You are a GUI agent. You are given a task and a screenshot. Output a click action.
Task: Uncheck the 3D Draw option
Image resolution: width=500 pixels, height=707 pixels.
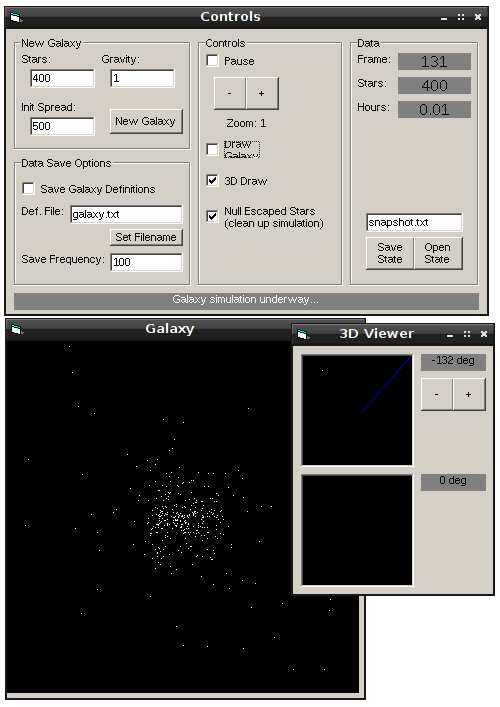[x=212, y=181]
